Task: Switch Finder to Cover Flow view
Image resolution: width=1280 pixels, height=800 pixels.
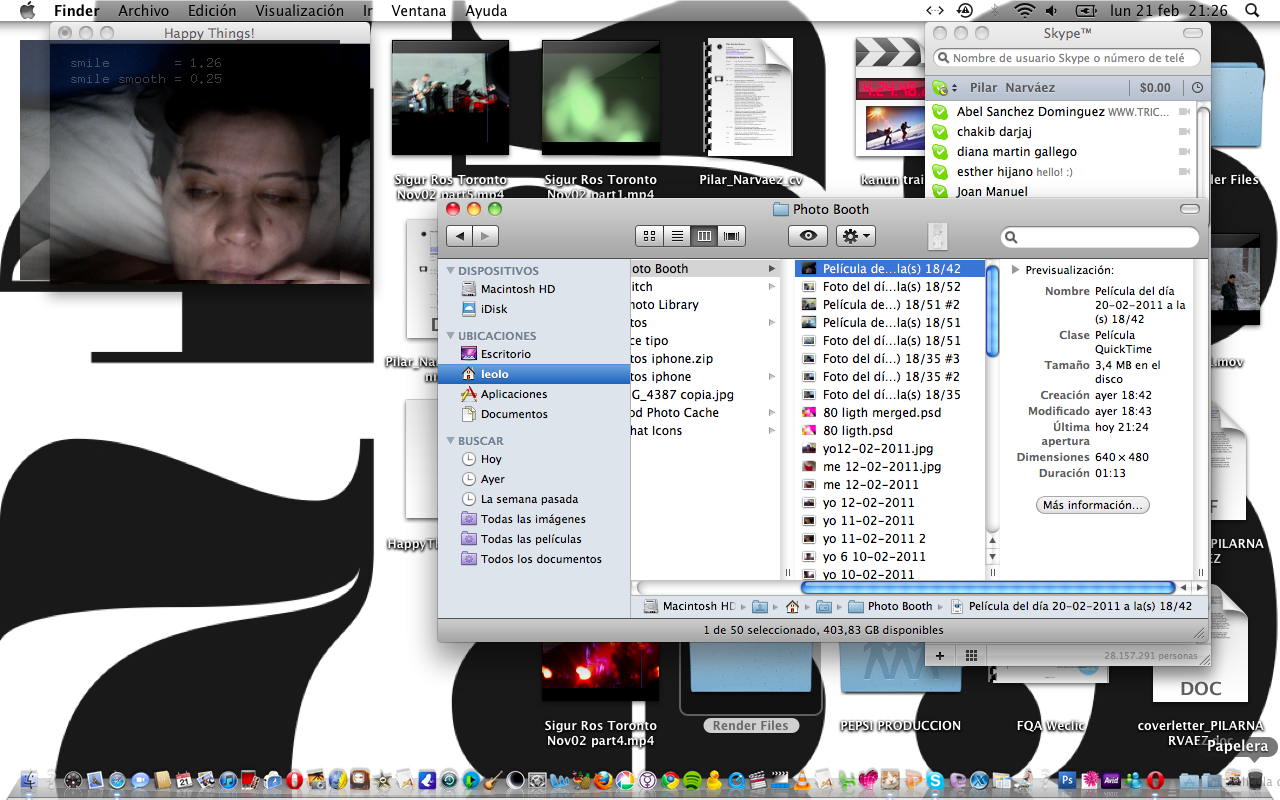Action: click(x=733, y=236)
